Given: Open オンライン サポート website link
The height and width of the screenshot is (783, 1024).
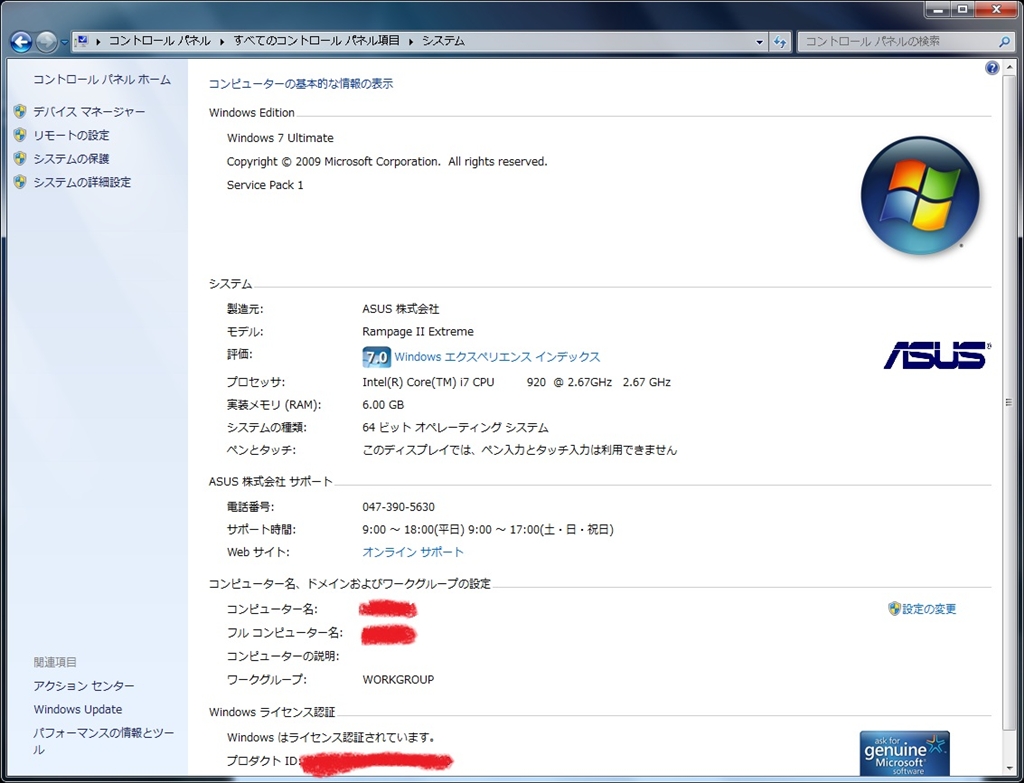Looking at the screenshot, I should coord(413,552).
